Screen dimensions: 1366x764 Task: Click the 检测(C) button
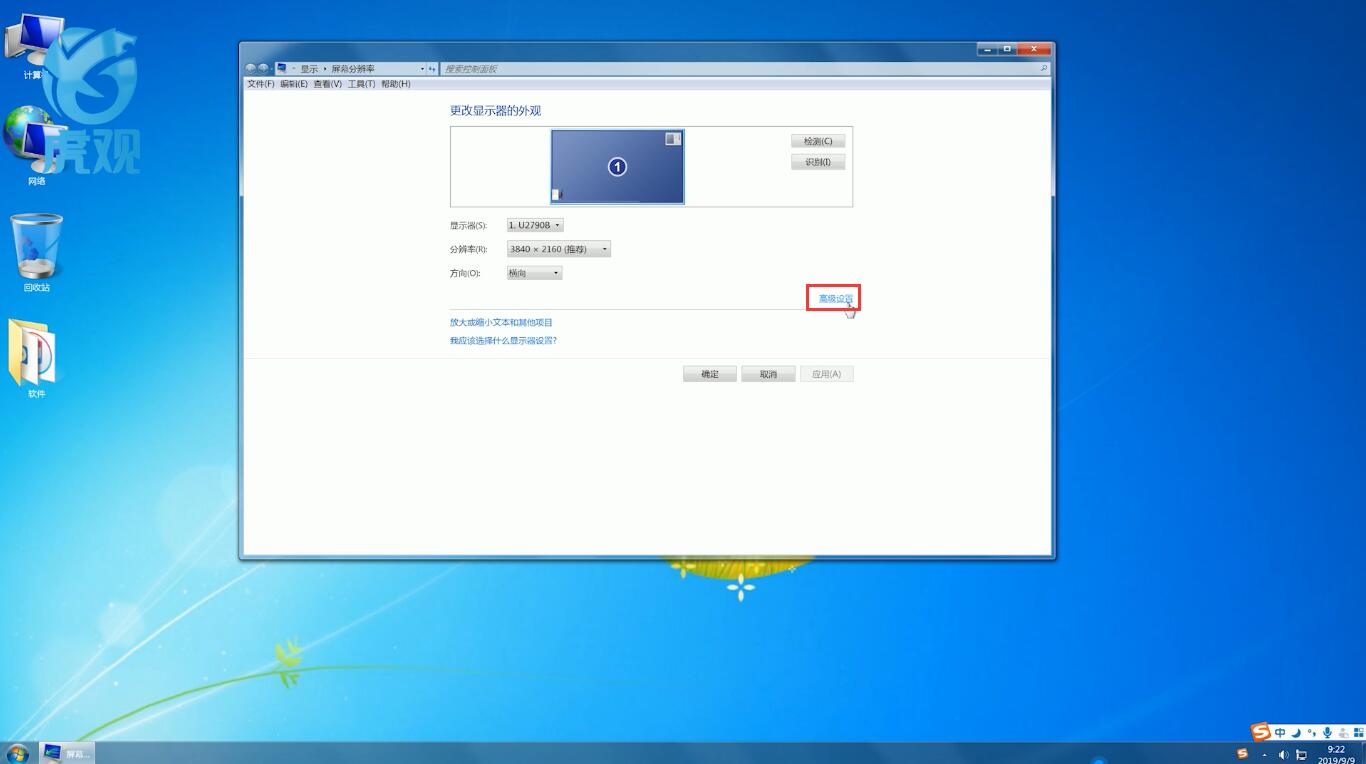pyautogui.click(x=818, y=141)
